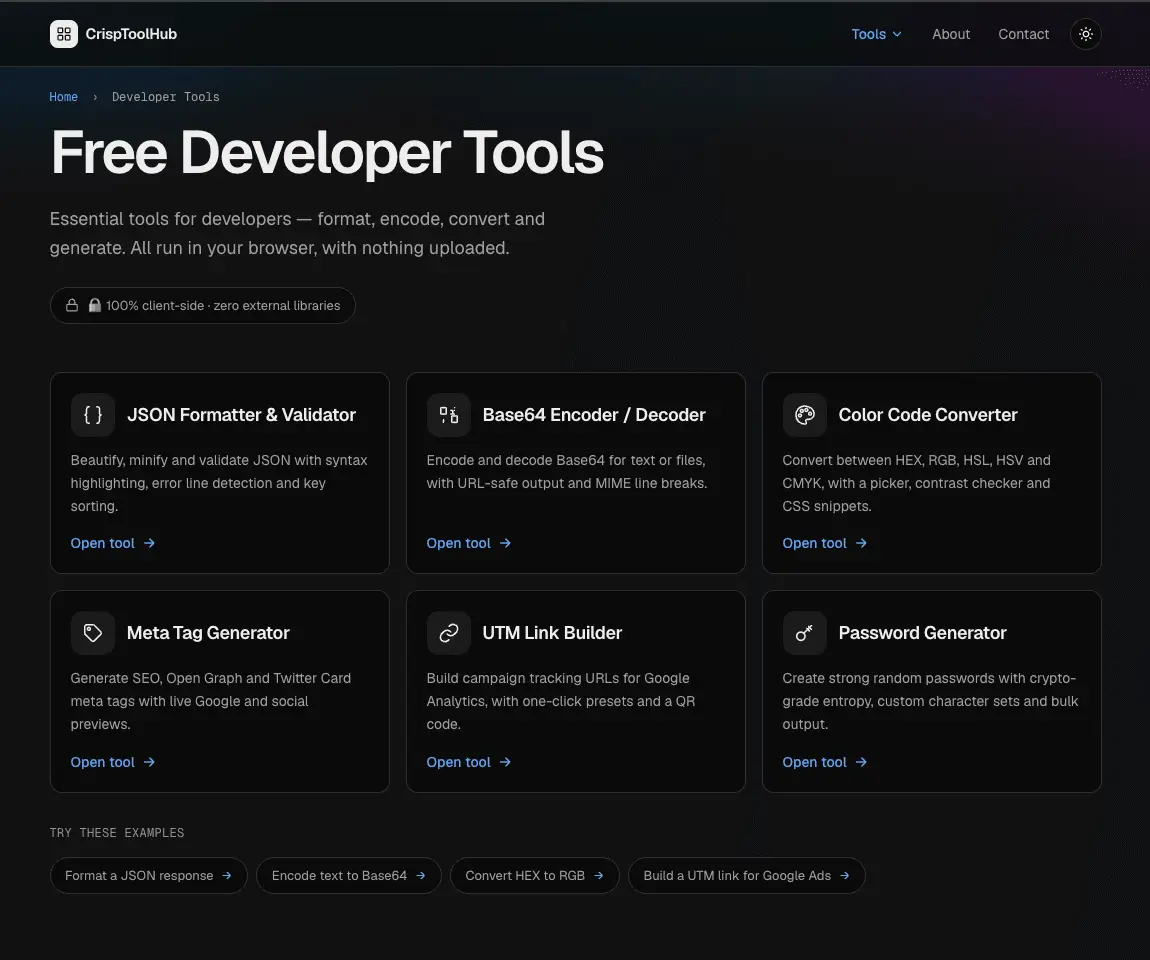Screen dimensions: 1150x960
Task: Open the Color Code Converter title
Action: (928, 415)
